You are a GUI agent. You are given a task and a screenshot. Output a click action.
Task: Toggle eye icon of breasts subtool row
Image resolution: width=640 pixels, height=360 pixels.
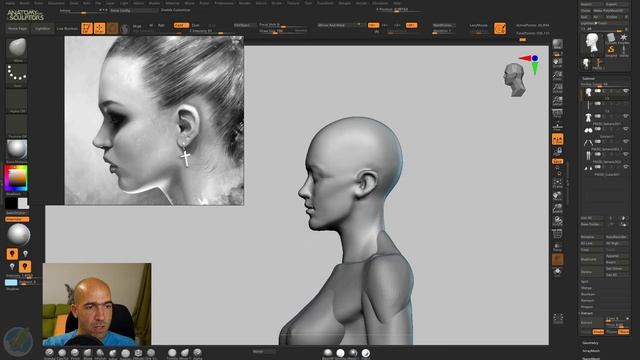pos(626,129)
